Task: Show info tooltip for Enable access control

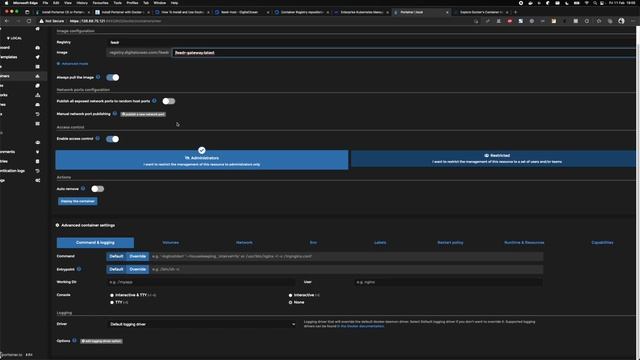Action: coord(98,138)
